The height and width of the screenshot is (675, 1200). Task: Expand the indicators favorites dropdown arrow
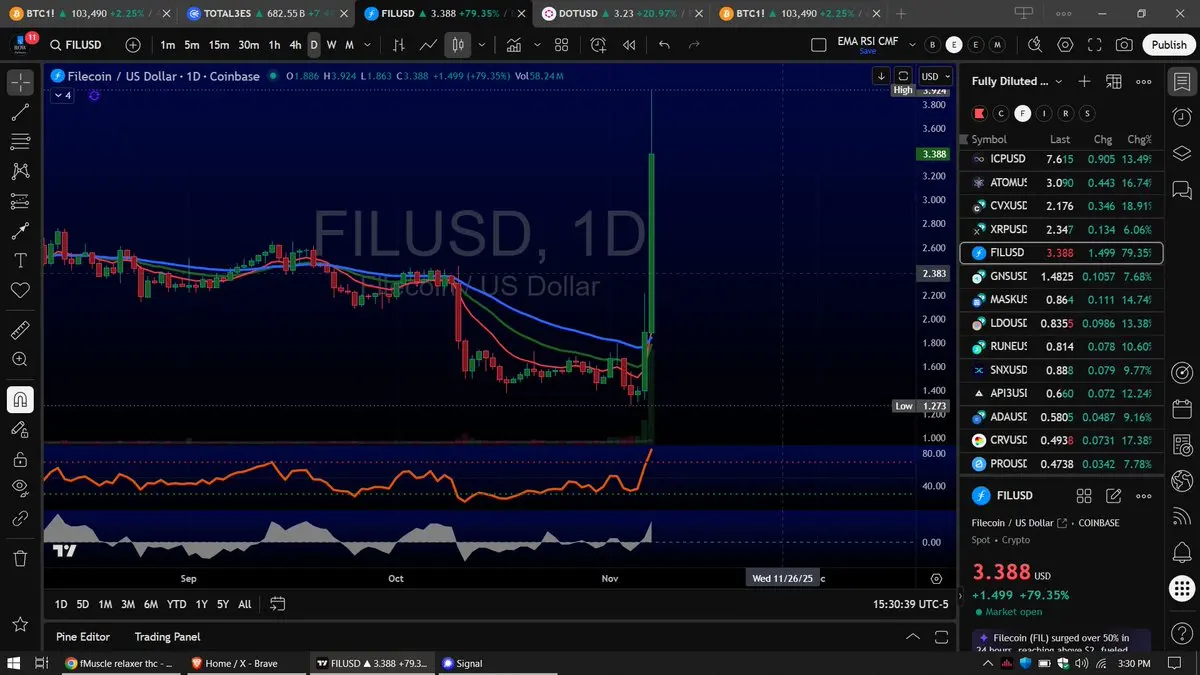click(x=536, y=45)
